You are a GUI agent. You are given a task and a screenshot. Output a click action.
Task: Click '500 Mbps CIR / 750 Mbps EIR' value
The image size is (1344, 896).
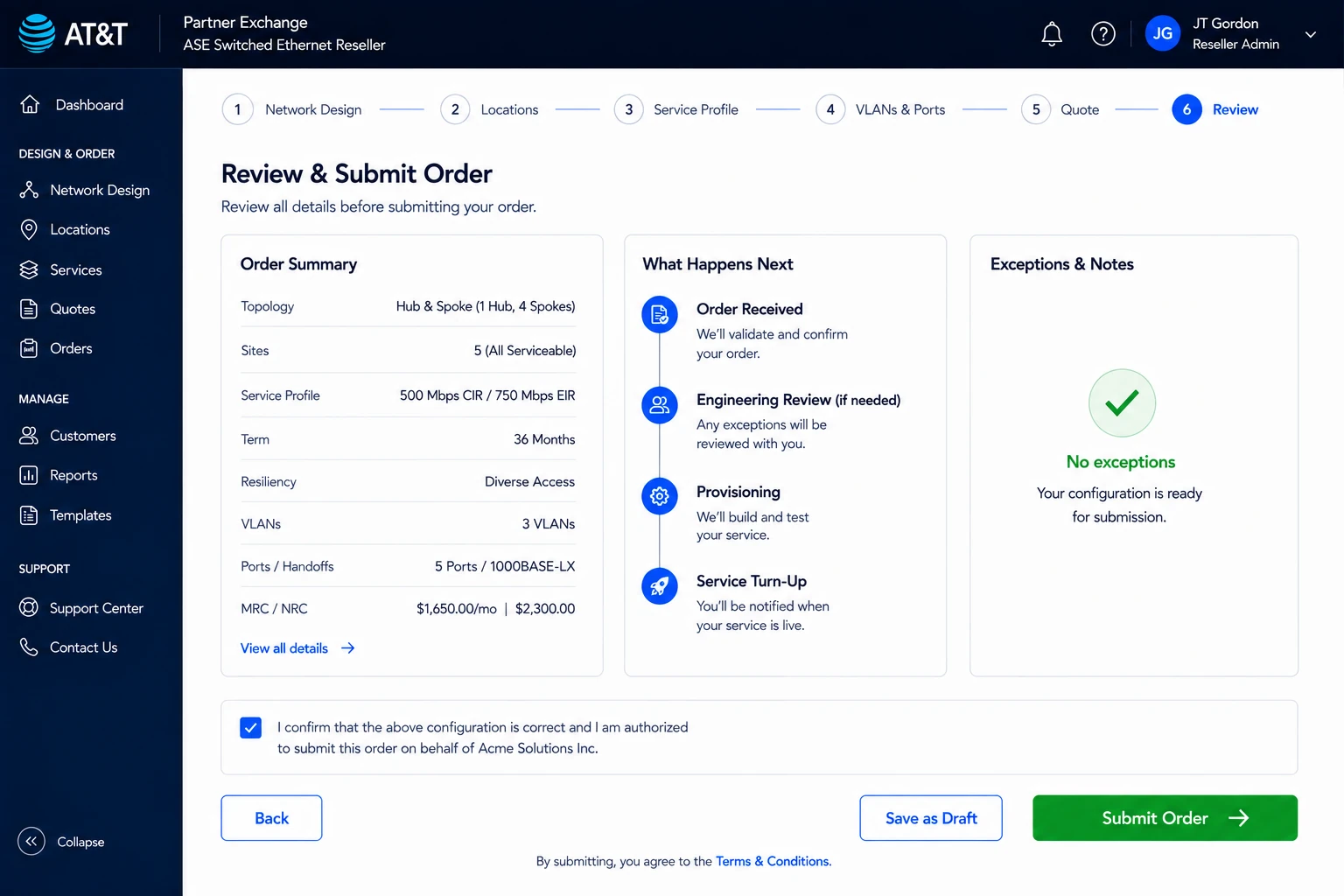tap(487, 395)
